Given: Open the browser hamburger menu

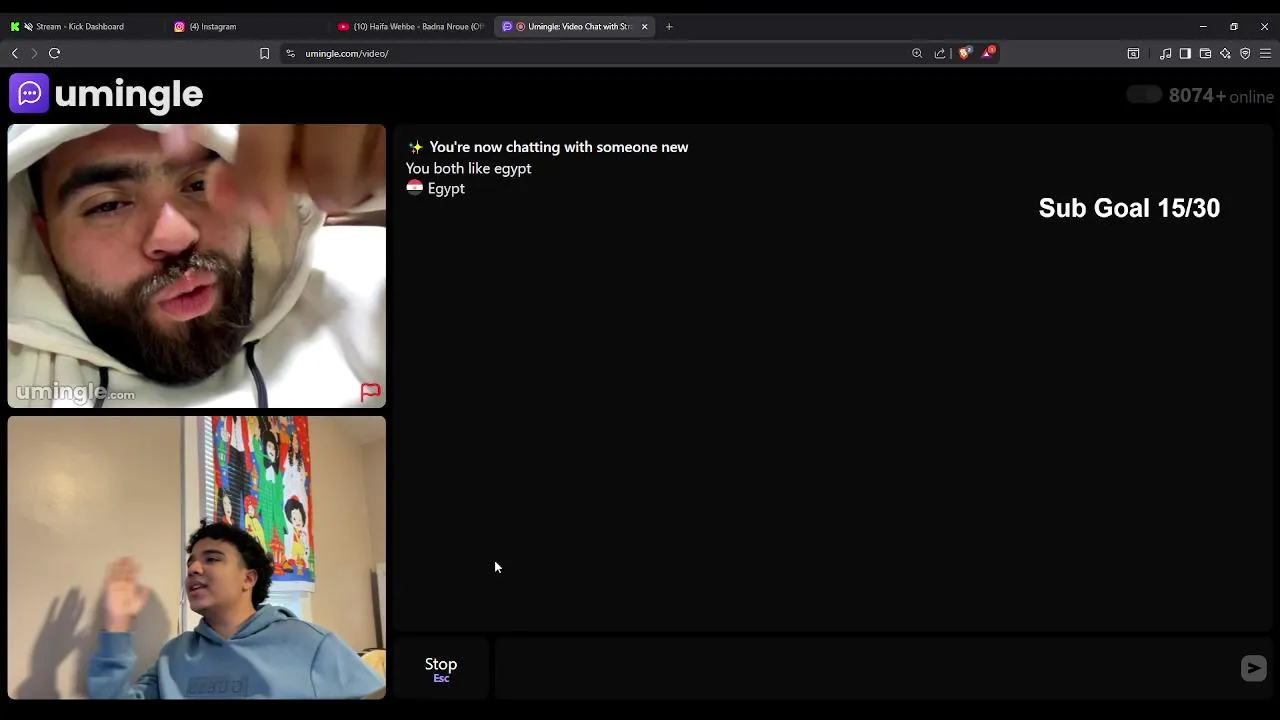Looking at the screenshot, I should point(1265,53).
